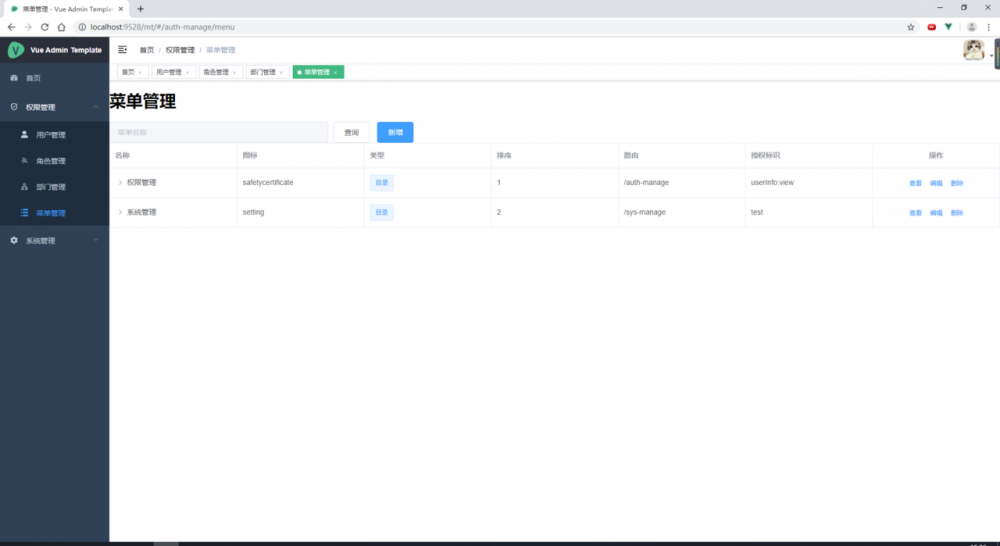Click 编辑 for the 系统管理 row
The height and width of the screenshot is (546, 1000).
(936, 213)
